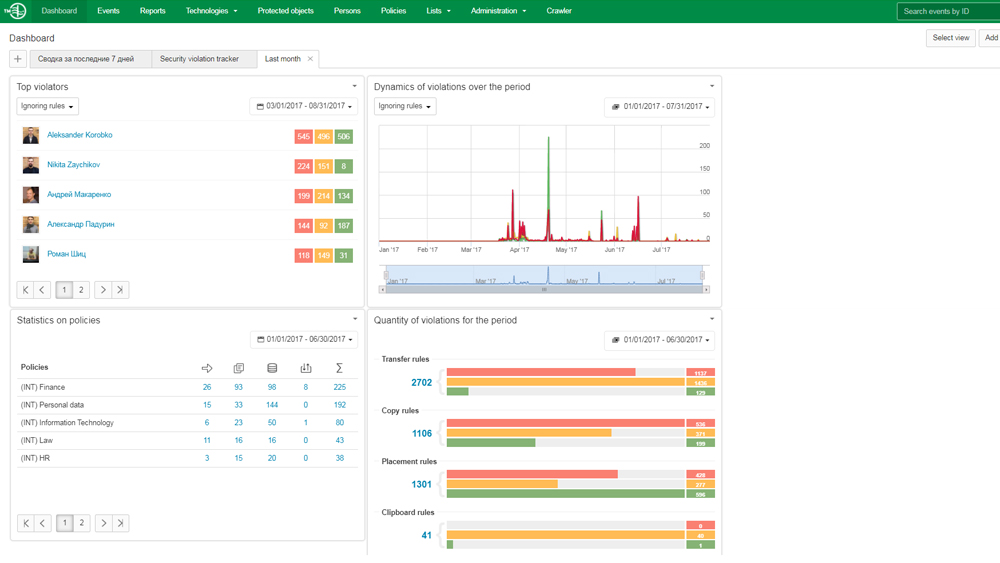The width and height of the screenshot is (1000, 563).
Task: Select page 2 in Statistics on policies
Action: coord(82,523)
